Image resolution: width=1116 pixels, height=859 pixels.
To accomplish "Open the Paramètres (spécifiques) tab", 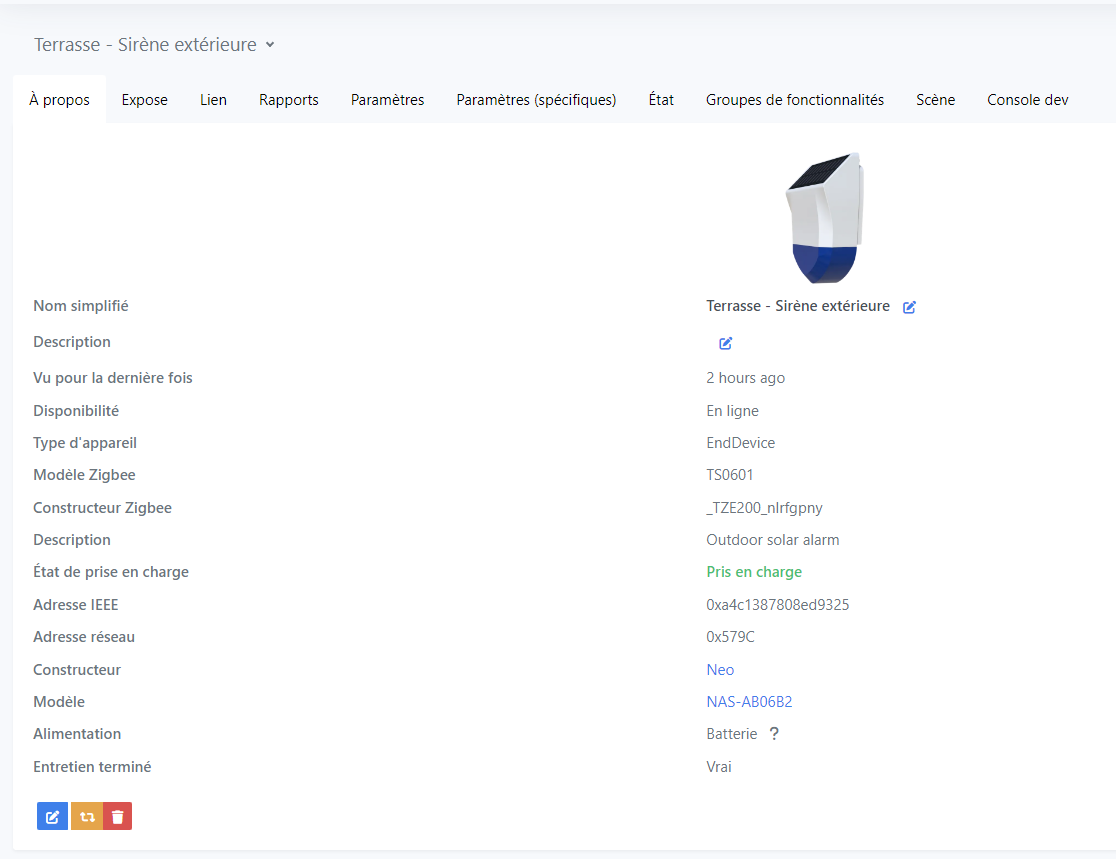I will click(536, 100).
